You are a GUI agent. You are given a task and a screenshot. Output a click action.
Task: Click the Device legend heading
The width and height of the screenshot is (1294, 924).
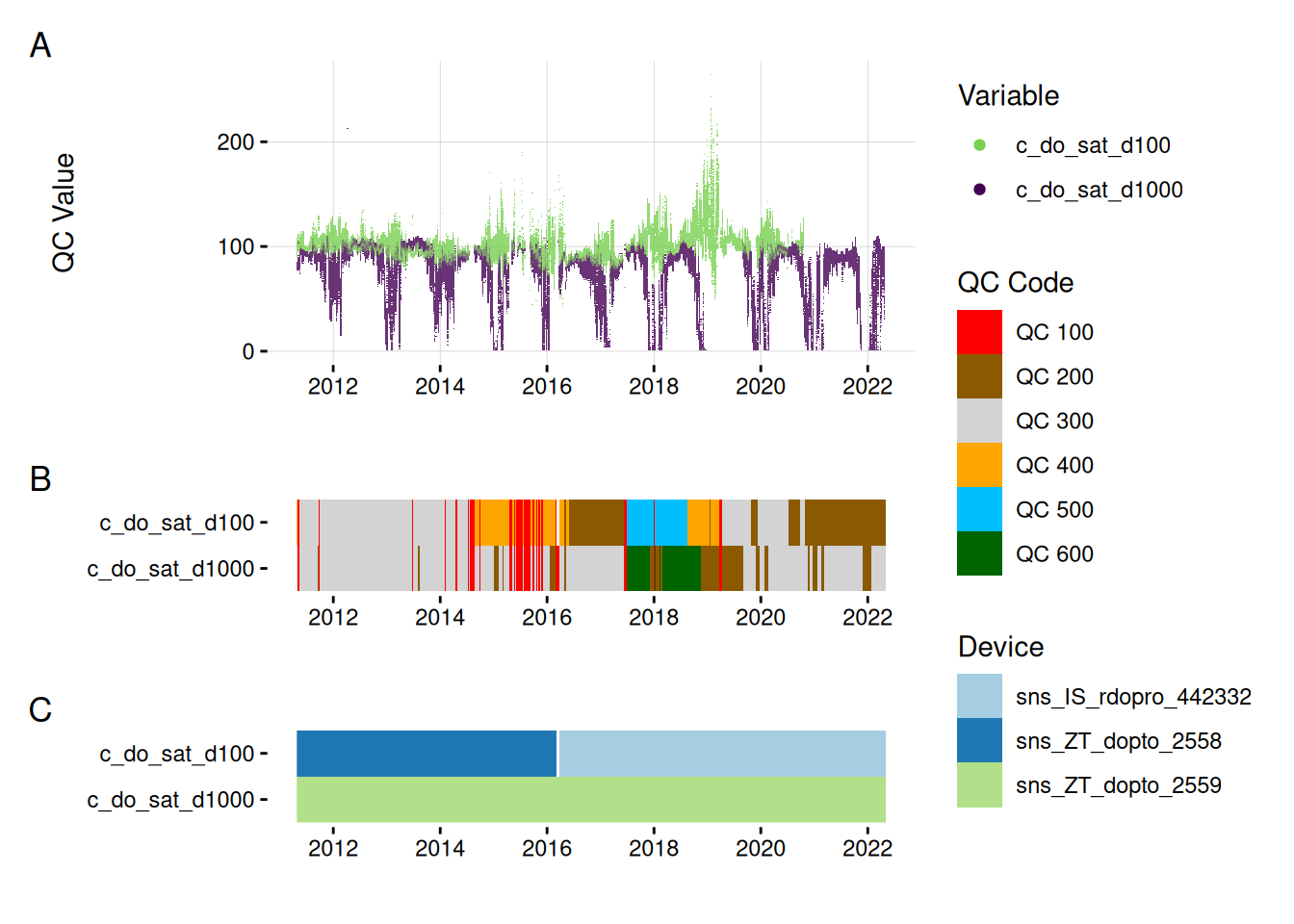(x=1000, y=647)
